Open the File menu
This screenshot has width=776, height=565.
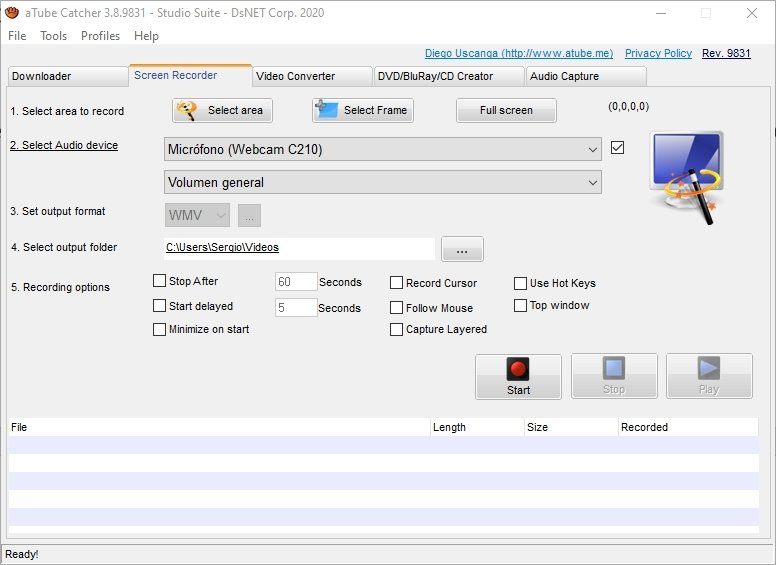[17, 36]
